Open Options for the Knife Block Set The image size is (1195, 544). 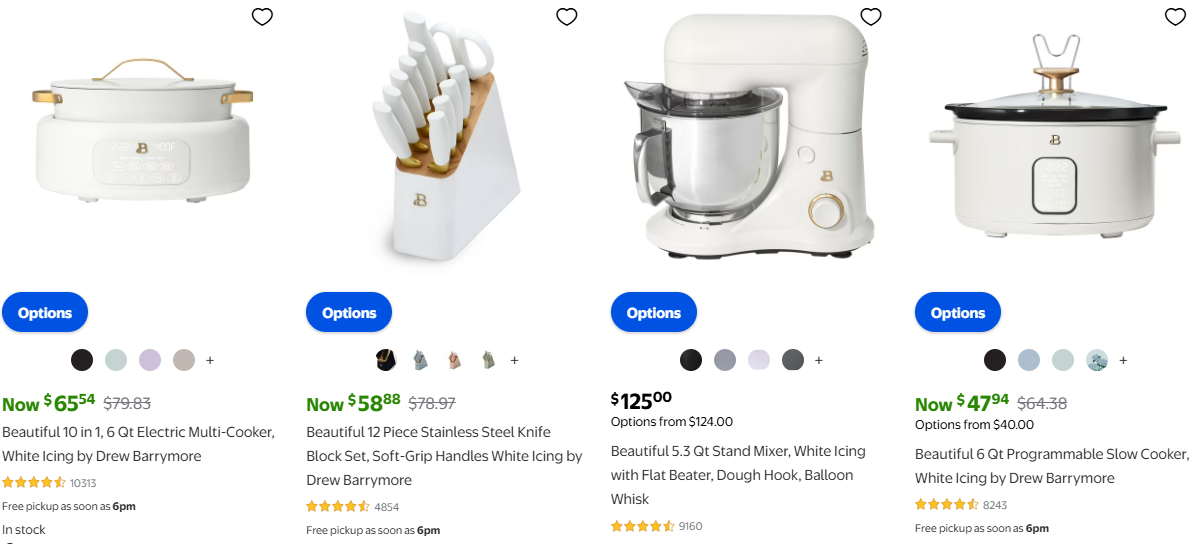pos(349,313)
